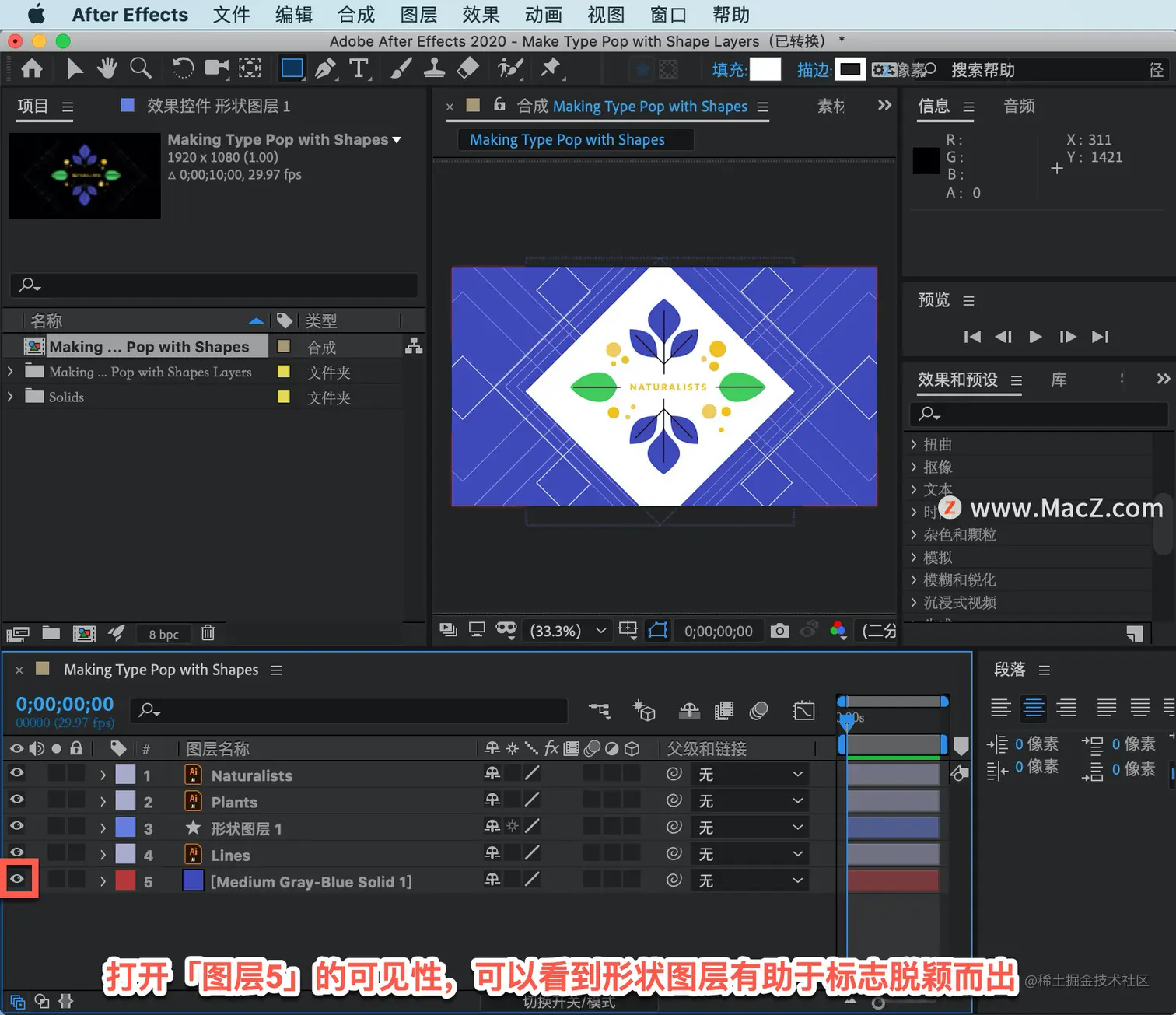Expand the Making Type Pop with Shapes Layers folder
1176x1015 pixels.
pos(10,372)
